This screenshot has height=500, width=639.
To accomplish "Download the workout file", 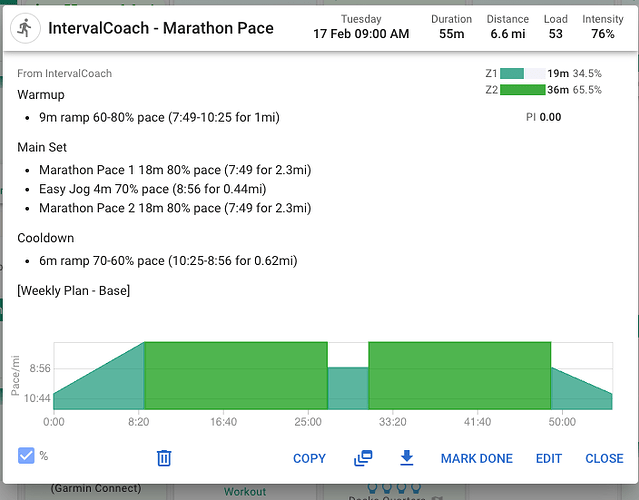I will pyautogui.click(x=406, y=458).
